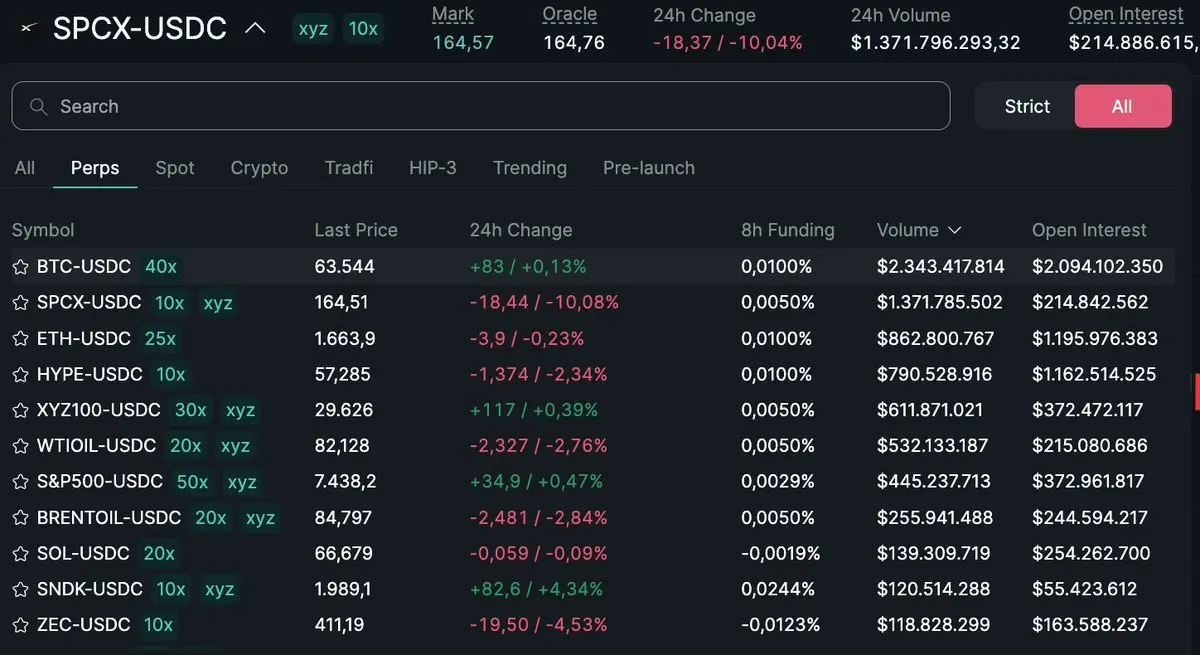Toggle the ETH-USDC favorite star
Viewport: 1200px width, 655px height.
[20, 339]
